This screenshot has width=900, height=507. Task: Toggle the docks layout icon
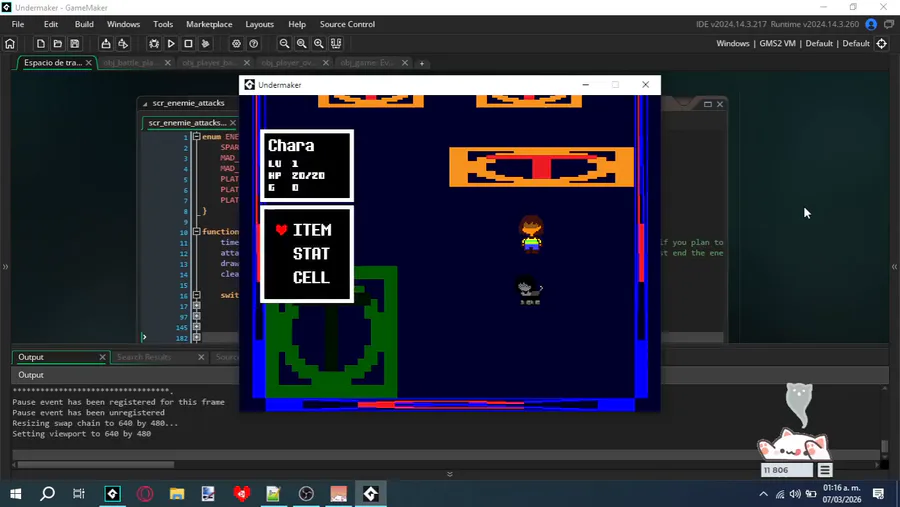point(336,44)
